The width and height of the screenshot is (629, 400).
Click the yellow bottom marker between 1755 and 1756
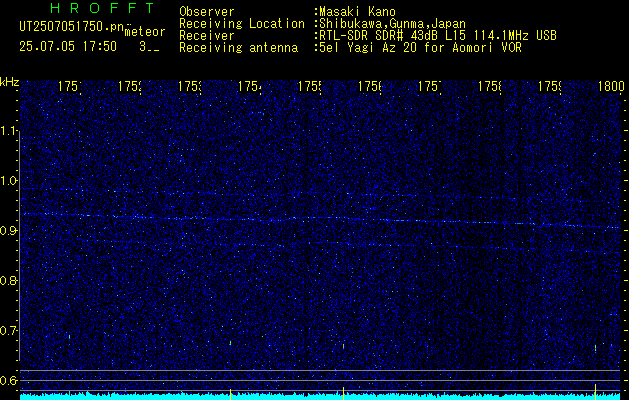point(343,393)
